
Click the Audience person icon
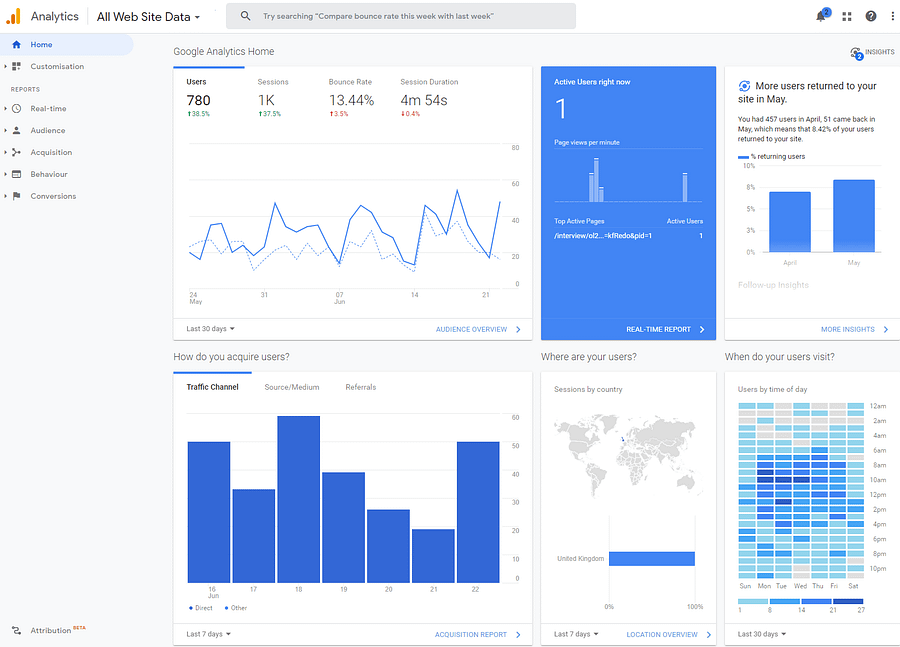[16, 130]
